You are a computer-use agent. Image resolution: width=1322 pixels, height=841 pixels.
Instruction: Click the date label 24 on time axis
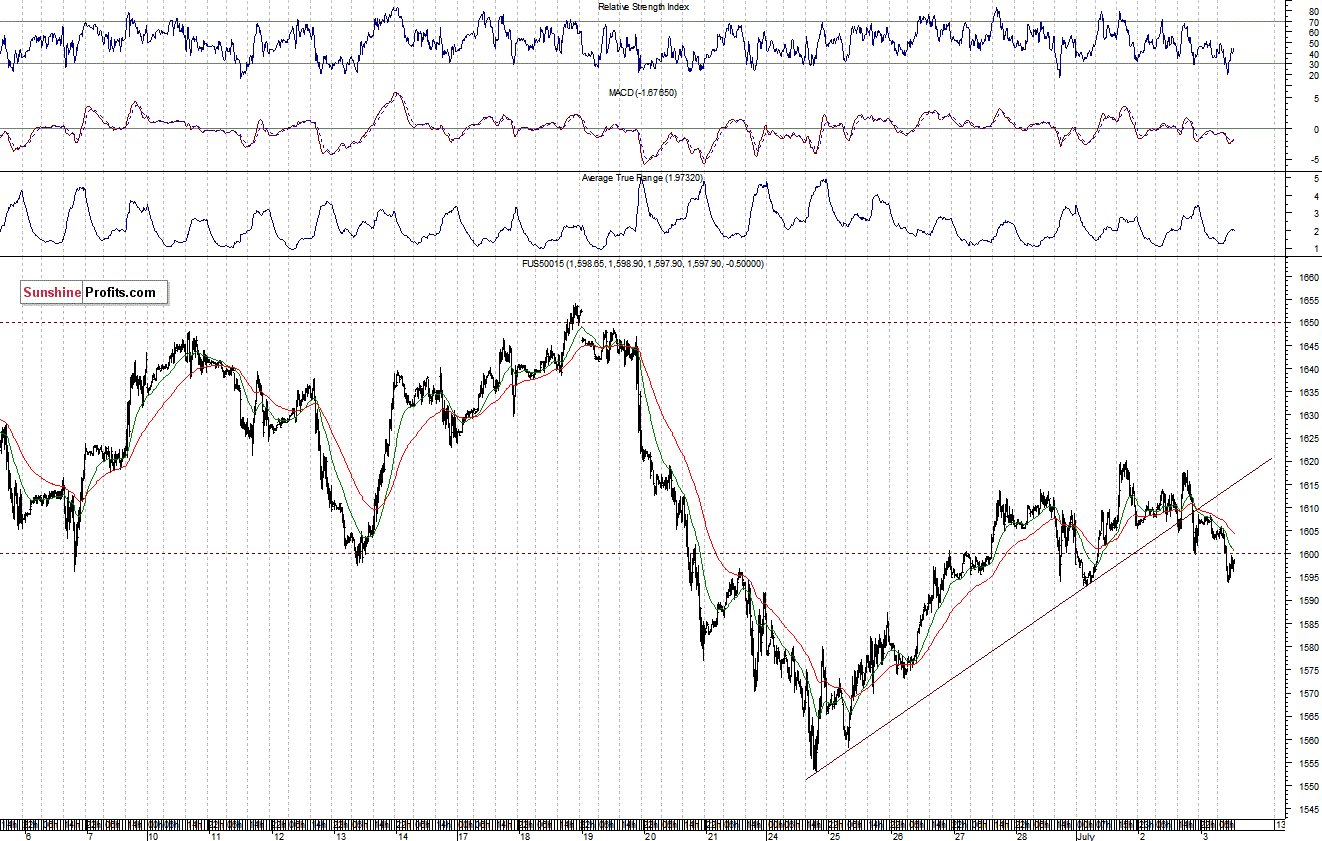773,835
